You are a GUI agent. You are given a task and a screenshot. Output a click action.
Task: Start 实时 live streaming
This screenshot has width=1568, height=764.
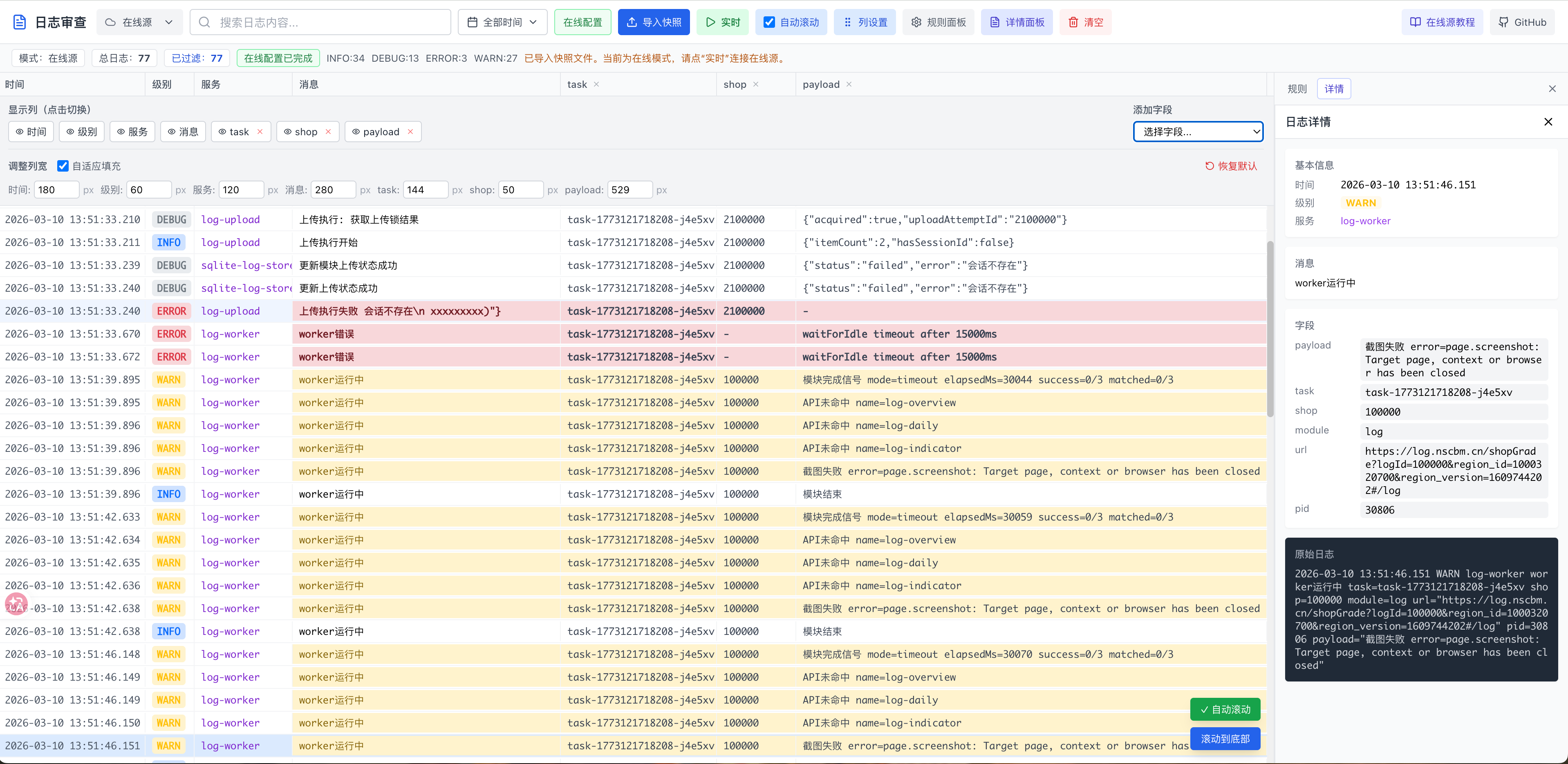[x=723, y=22]
